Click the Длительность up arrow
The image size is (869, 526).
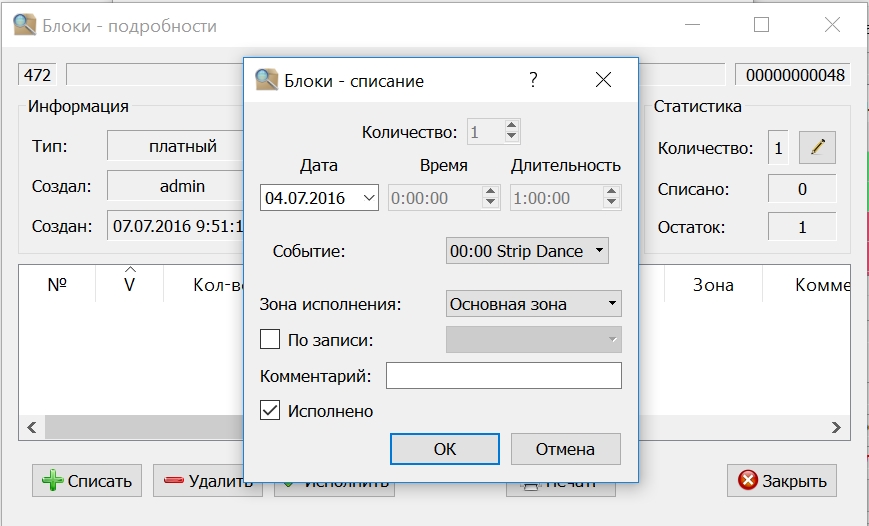[611, 192]
